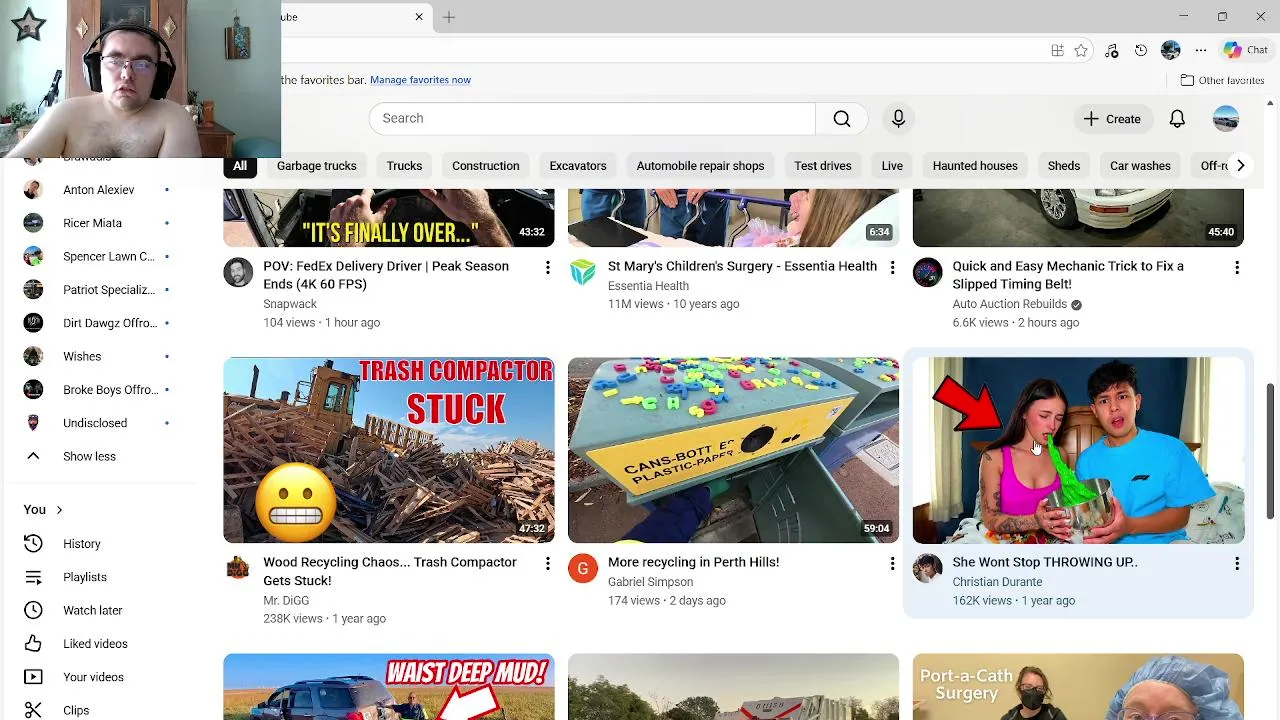
Task: Open Anton Alexiev subscription
Action: tap(98, 190)
